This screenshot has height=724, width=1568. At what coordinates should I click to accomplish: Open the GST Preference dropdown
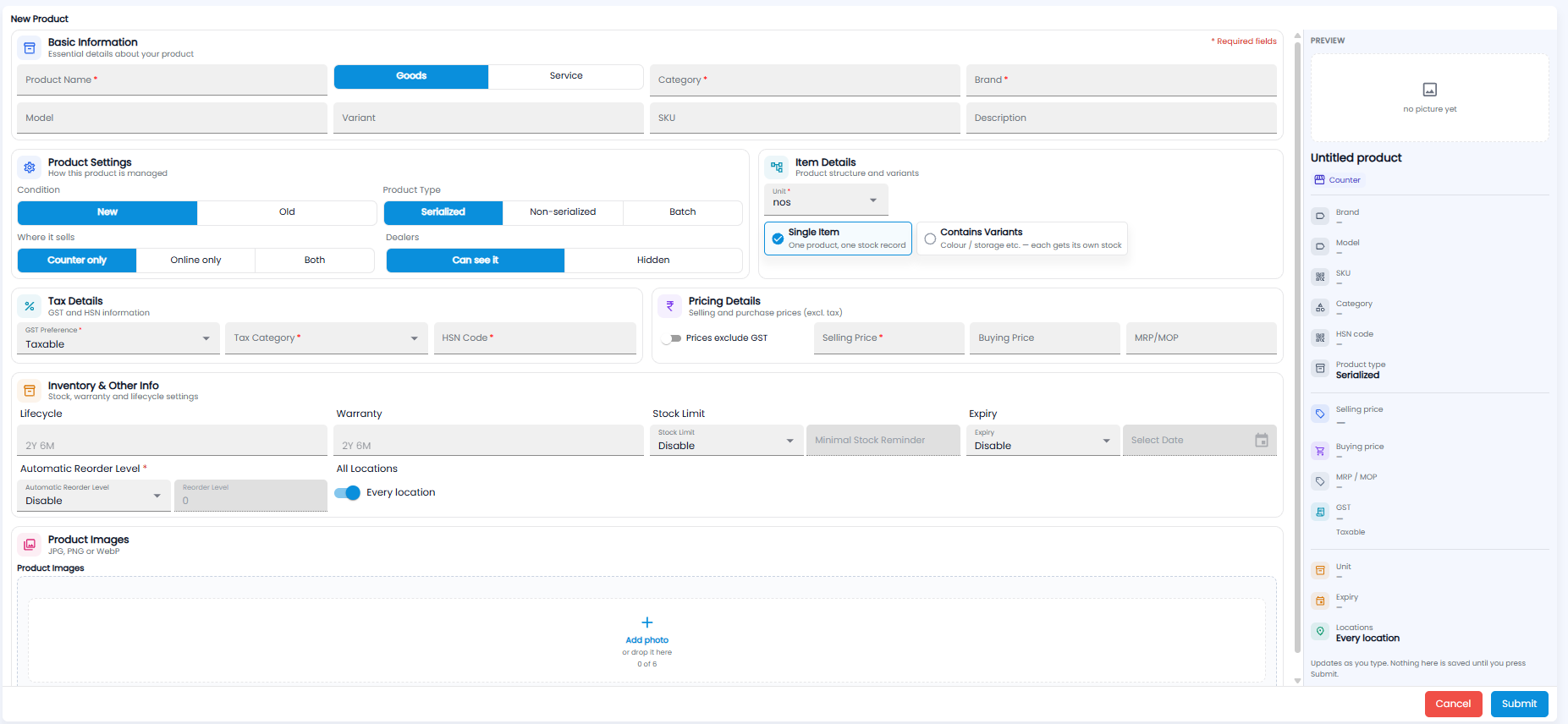(118, 338)
